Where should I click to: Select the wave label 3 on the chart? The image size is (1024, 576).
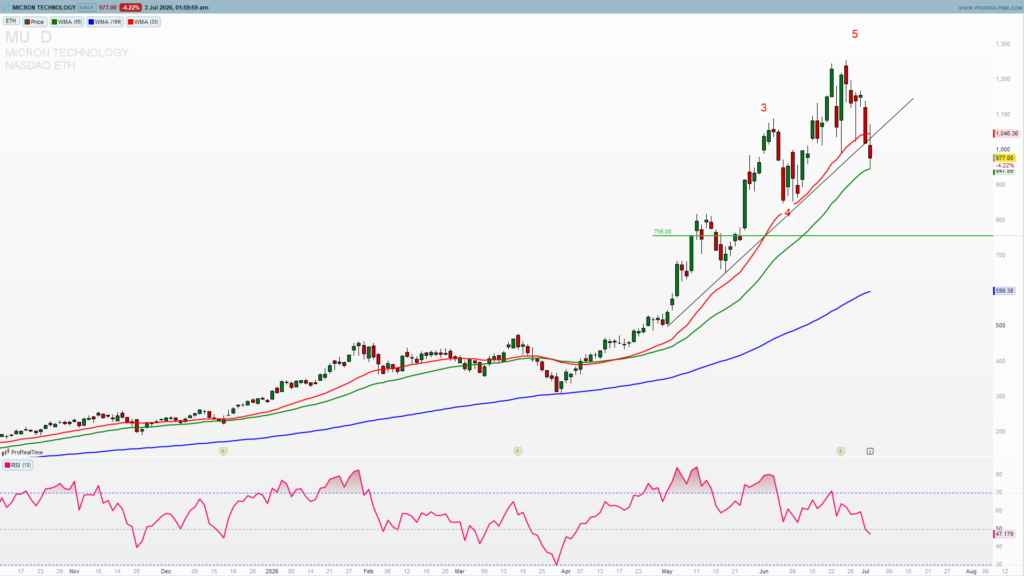[763, 108]
